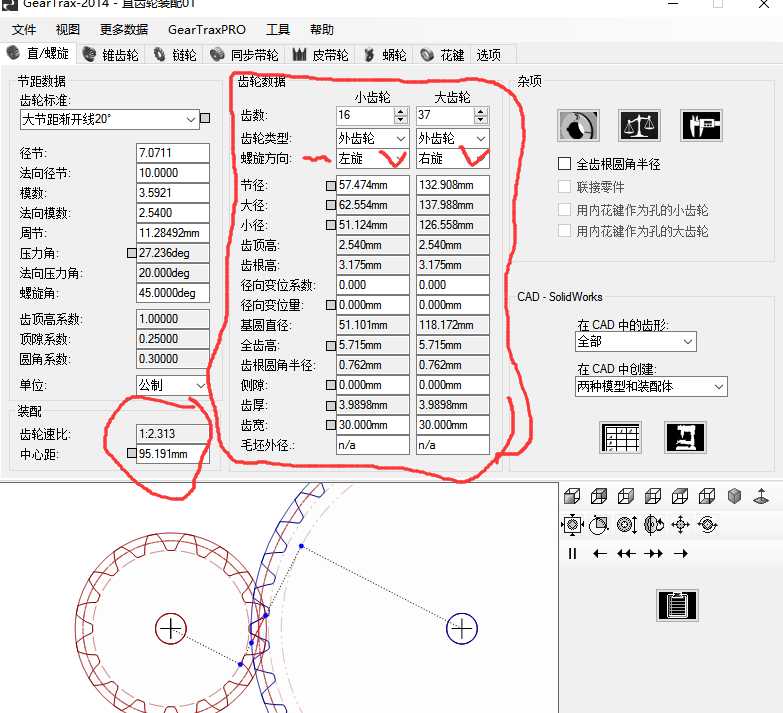Select the front-face shaded cube view
Screen dimensions: 783x713
tap(572, 496)
